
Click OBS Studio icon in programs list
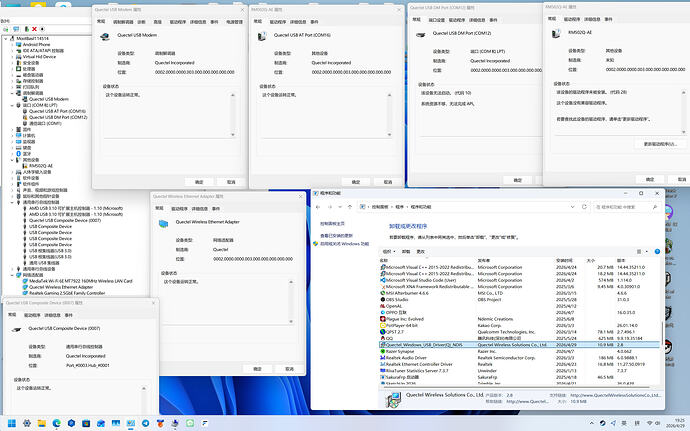383,299
